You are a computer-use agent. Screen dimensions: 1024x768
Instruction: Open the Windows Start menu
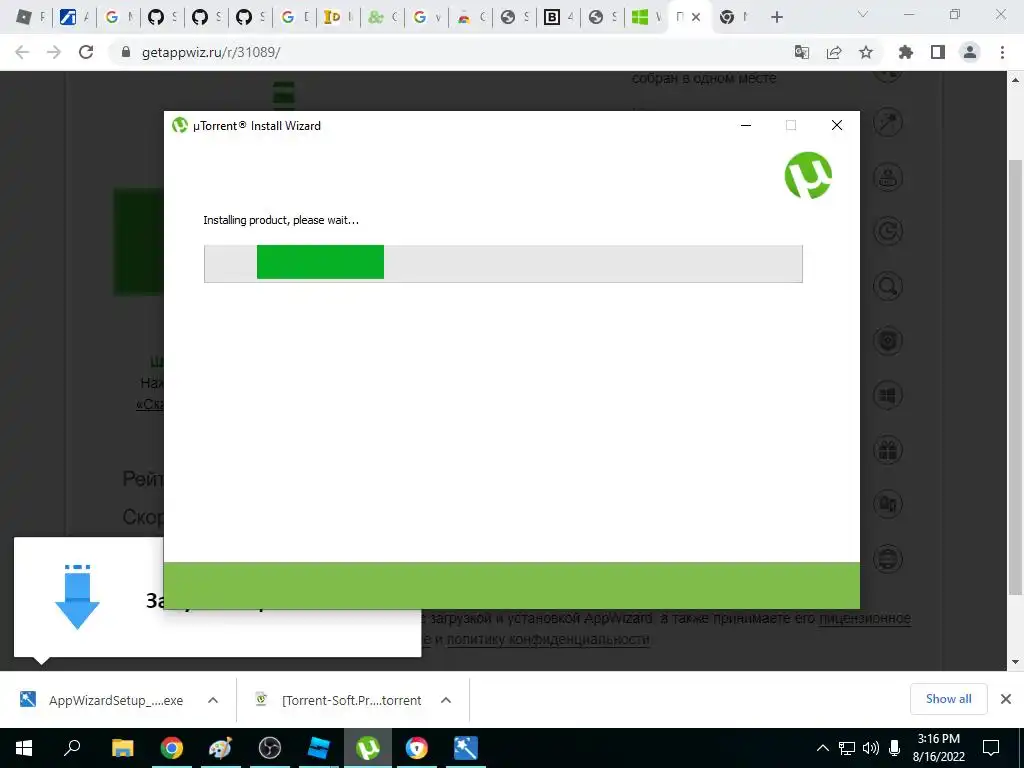point(24,748)
